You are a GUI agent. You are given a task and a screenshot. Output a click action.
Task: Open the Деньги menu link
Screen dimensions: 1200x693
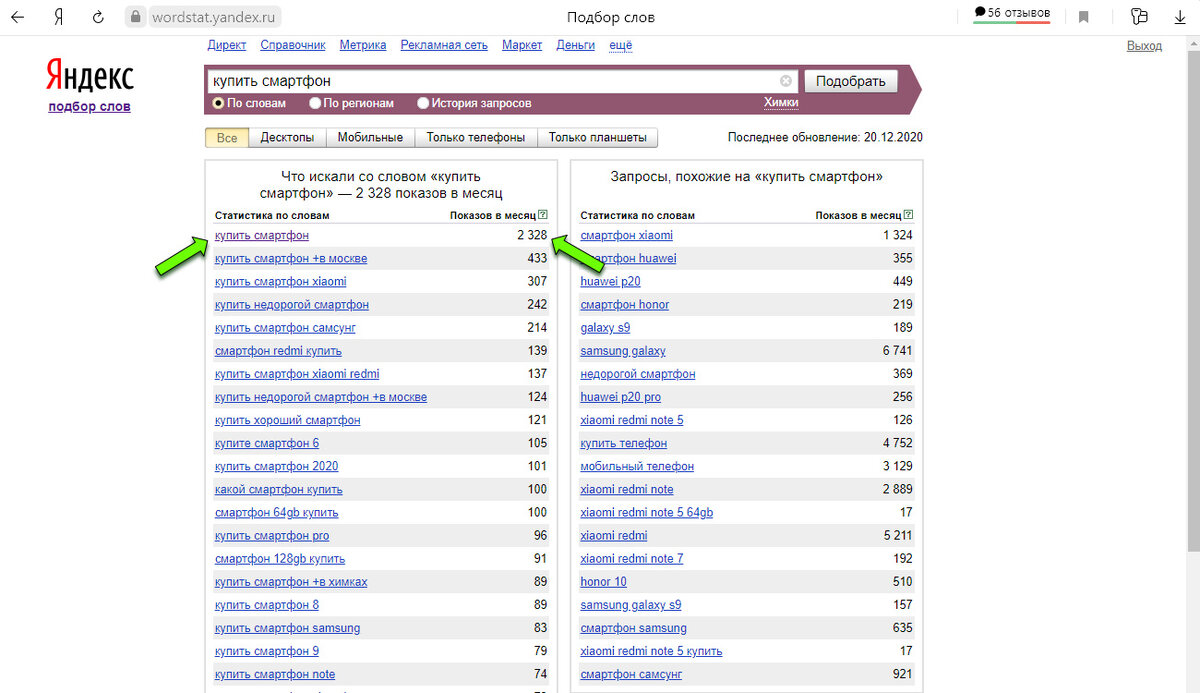point(575,45)
